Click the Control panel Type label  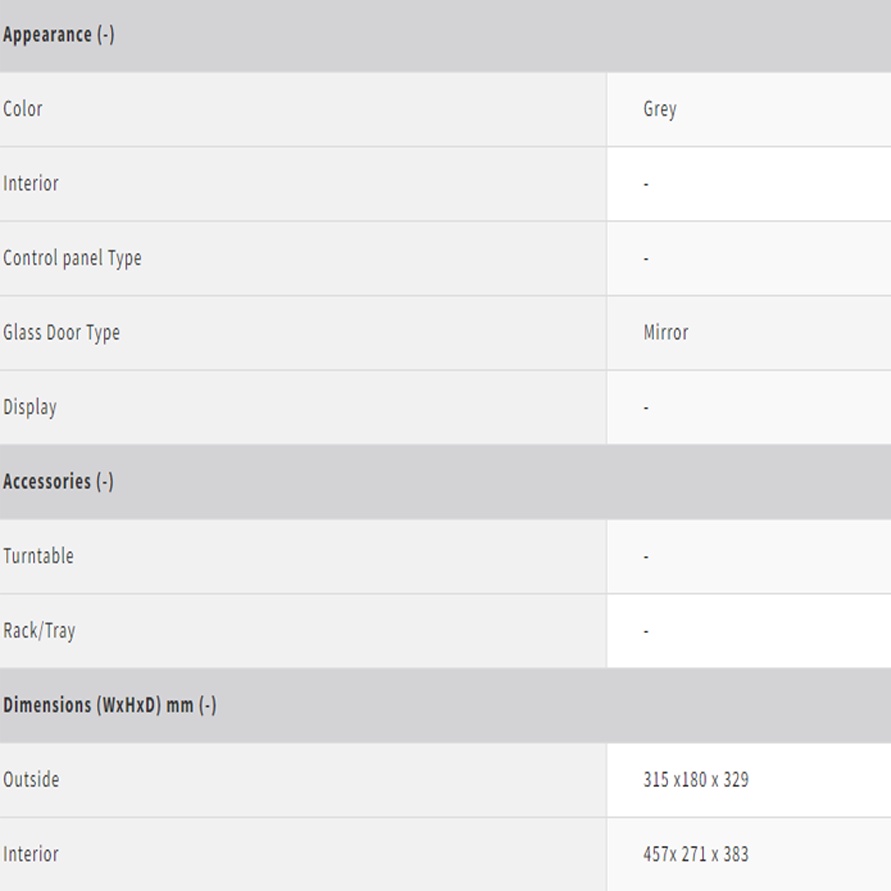point(72,258)
